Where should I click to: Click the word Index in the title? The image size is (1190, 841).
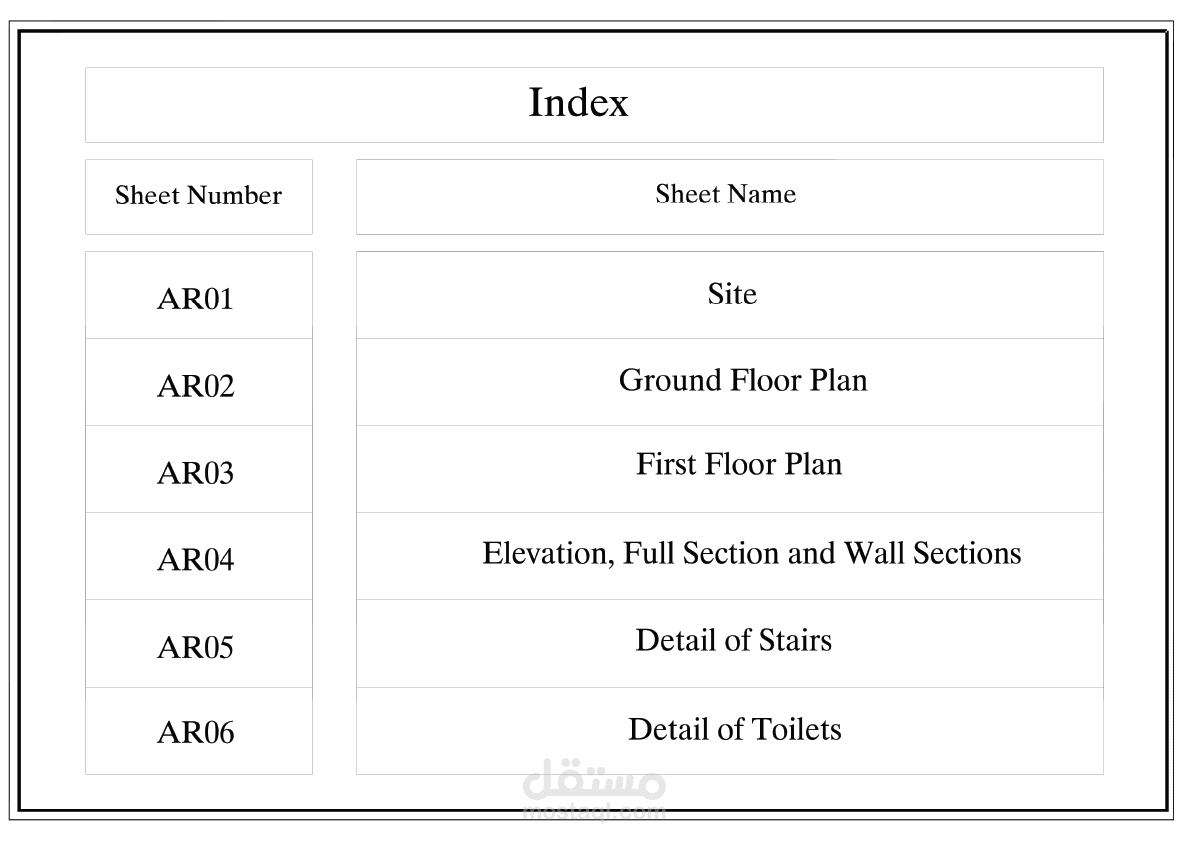[578, 102]
